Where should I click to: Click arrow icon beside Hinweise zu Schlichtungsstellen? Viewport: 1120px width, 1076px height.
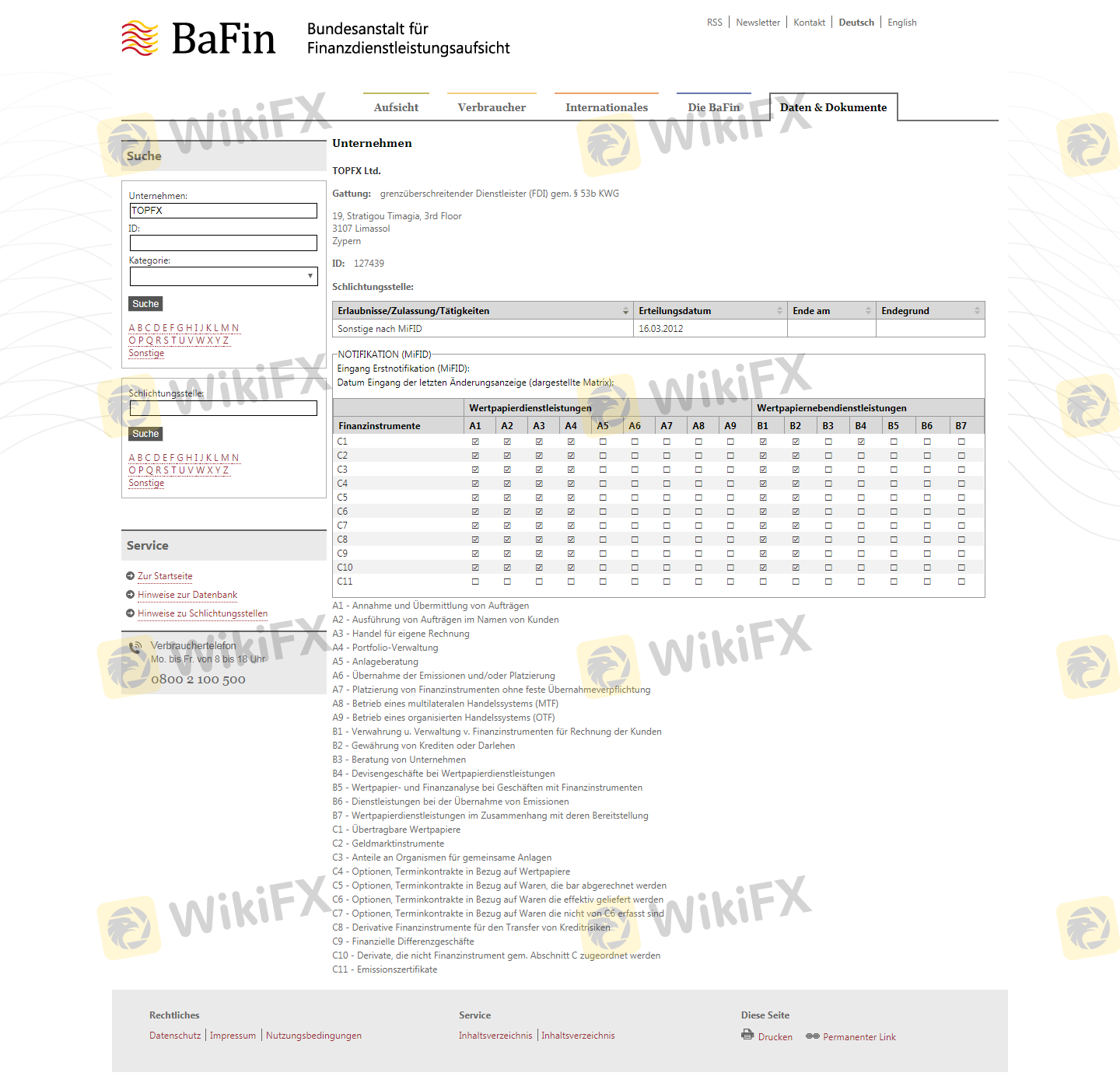click(x=130, y=613)
